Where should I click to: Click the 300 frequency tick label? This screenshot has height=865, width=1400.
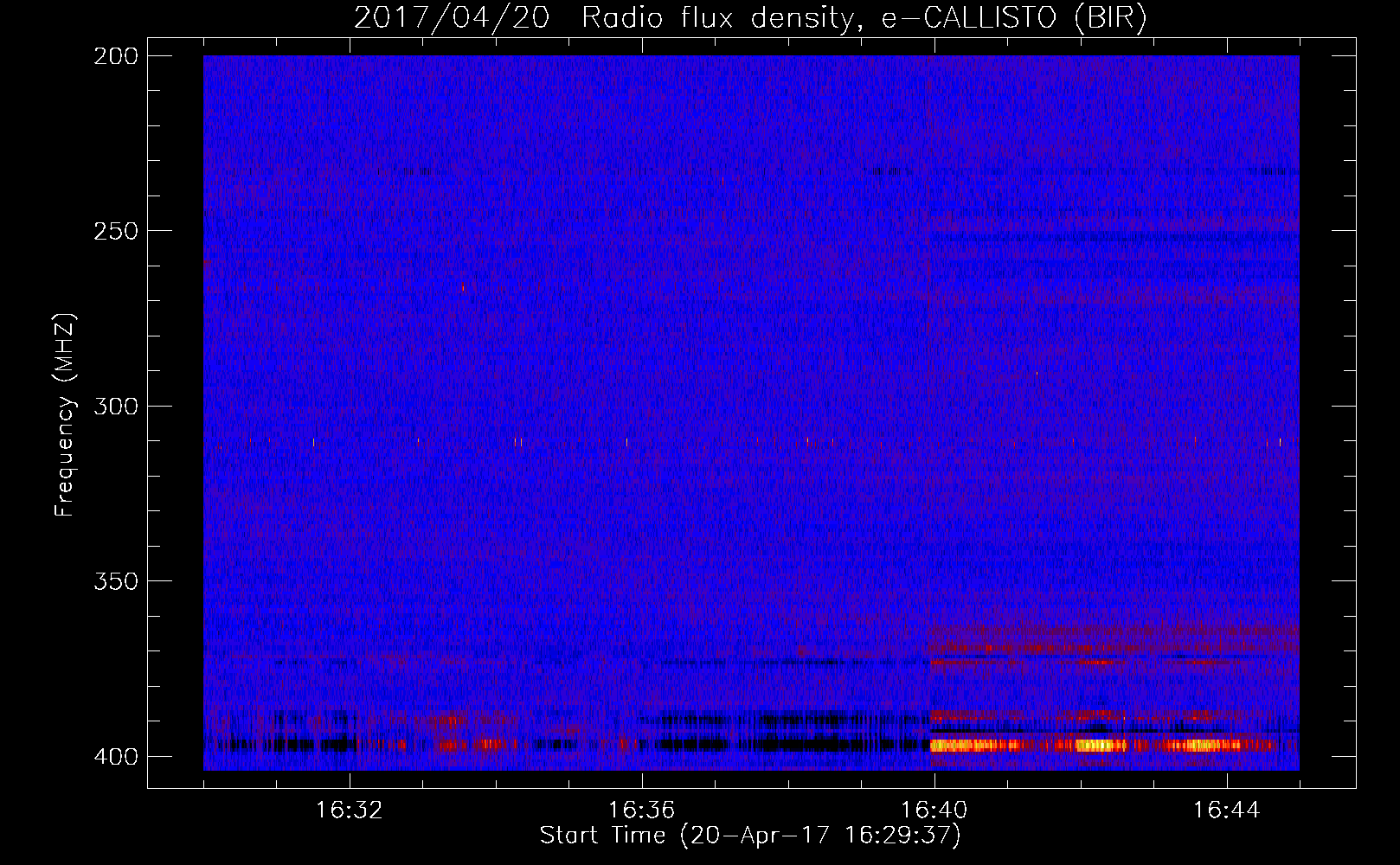tap(116, 406)
